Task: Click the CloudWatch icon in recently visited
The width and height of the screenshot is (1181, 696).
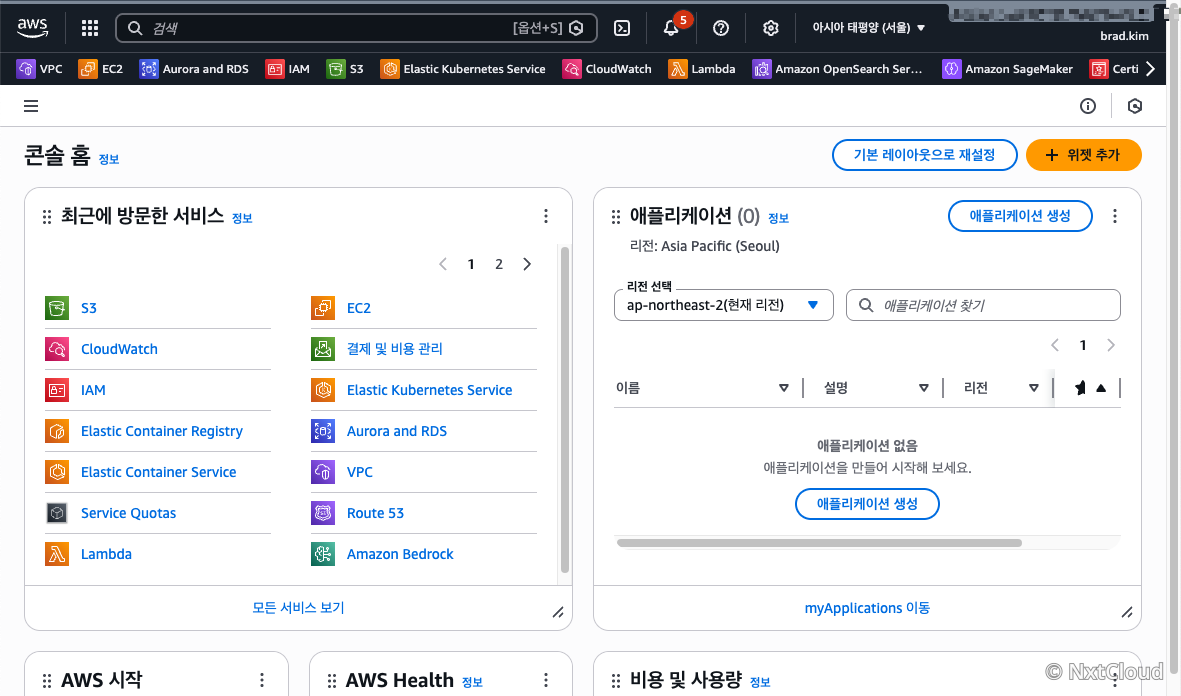Action: pyautogui.click(x=57, y=349)
